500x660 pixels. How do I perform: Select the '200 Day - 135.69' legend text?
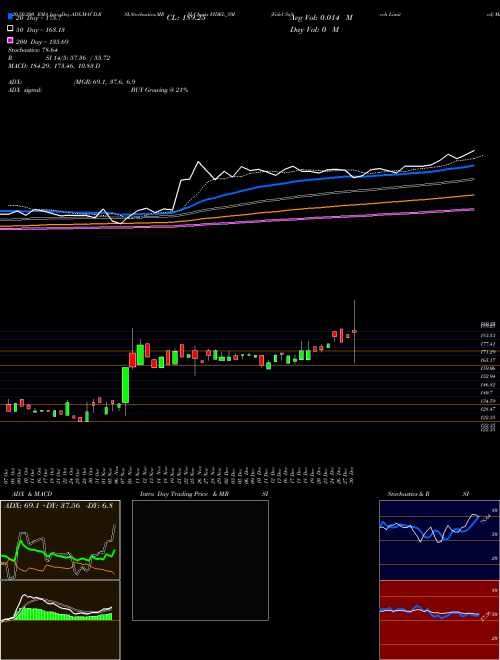tap(42, 42)
